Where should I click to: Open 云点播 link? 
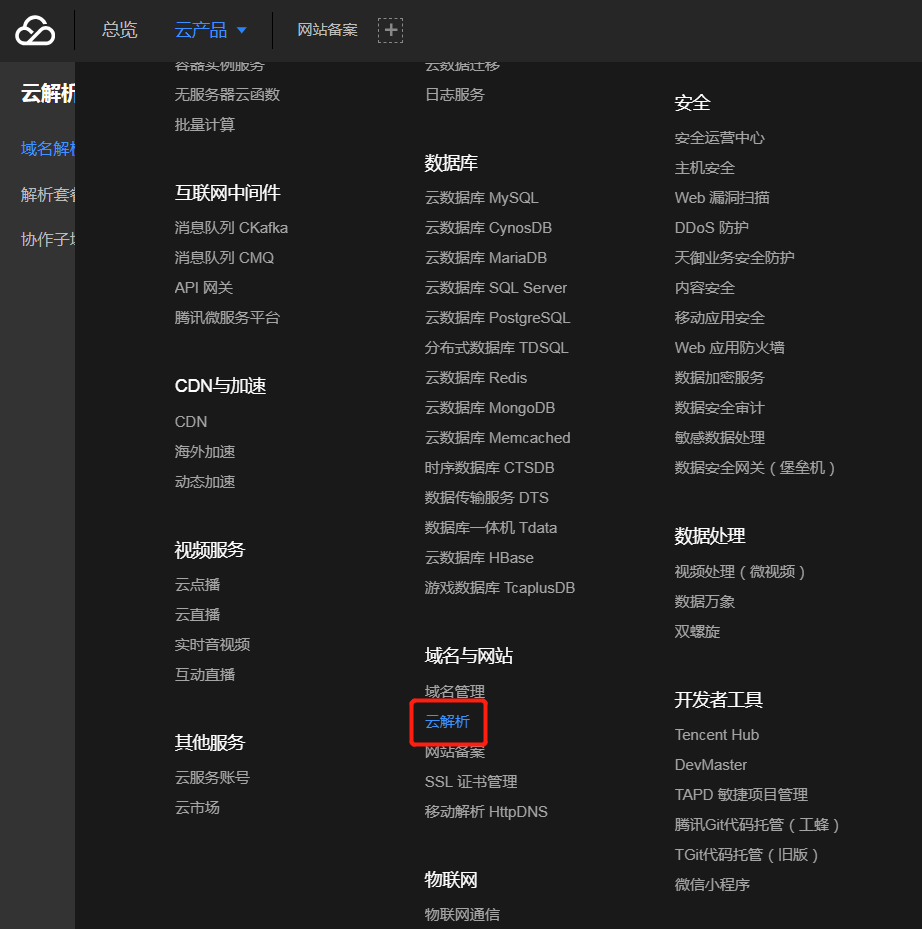(197, 585)
